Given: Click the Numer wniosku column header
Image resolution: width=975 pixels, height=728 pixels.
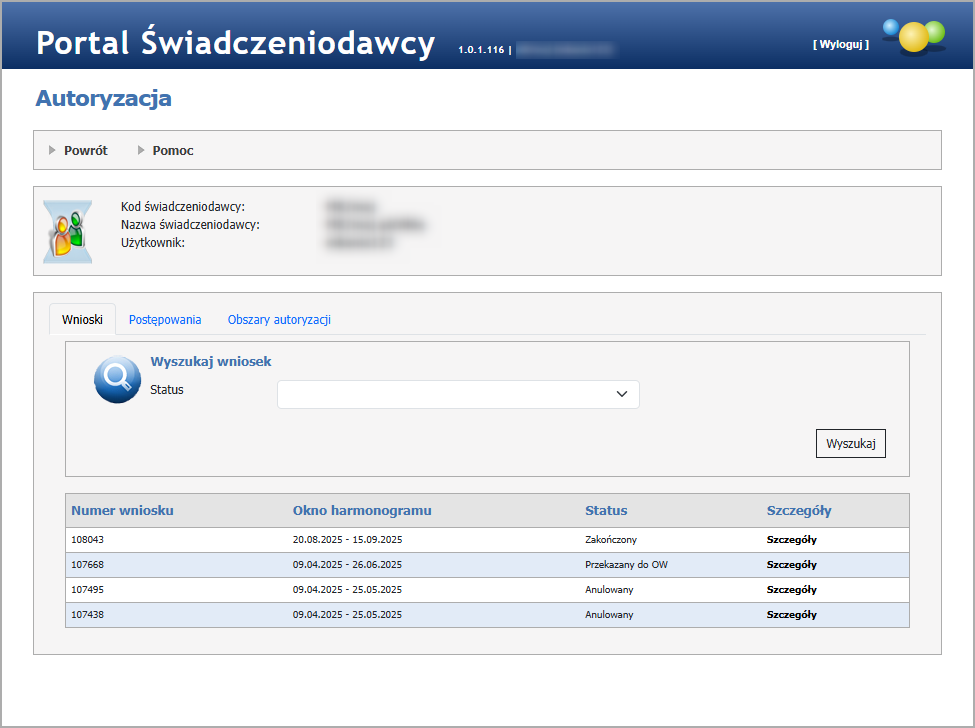Looking at the screenshot, I should tap(122, 510).
